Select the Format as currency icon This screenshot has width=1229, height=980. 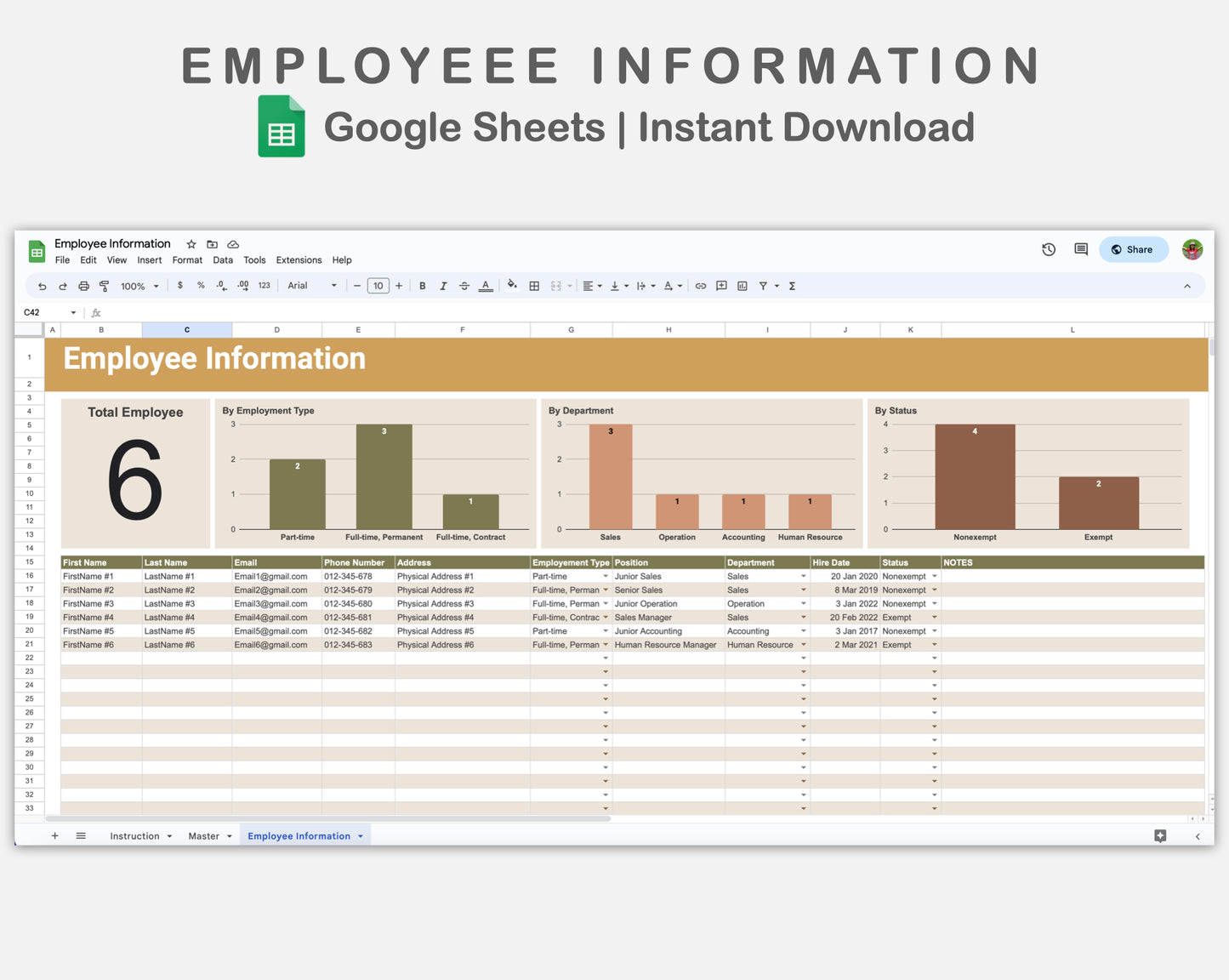pyautogui.click(x=179, y=286)
